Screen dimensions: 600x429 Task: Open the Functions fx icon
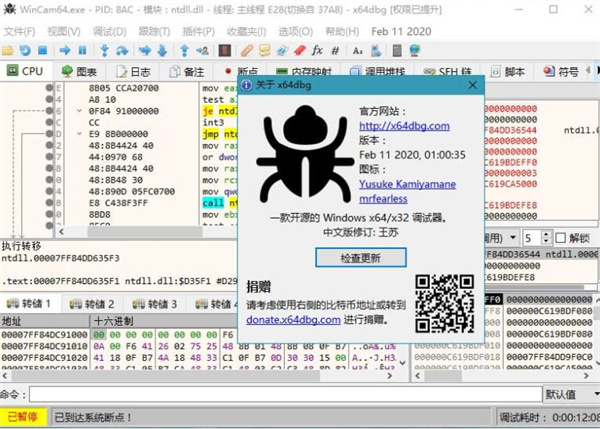coord(317,51)
